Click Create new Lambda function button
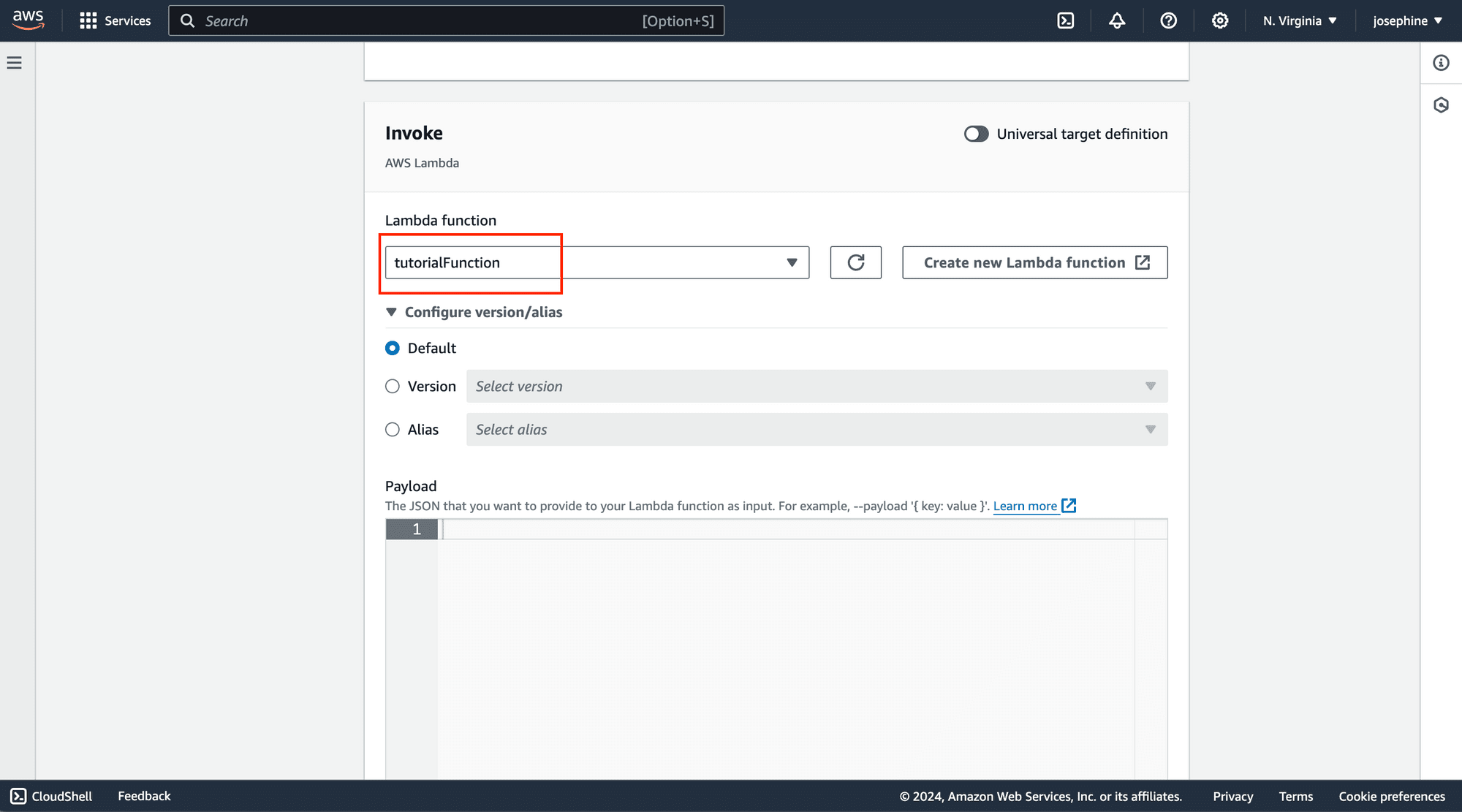Screen dimensions: 1462x812 click(1035, 262)
